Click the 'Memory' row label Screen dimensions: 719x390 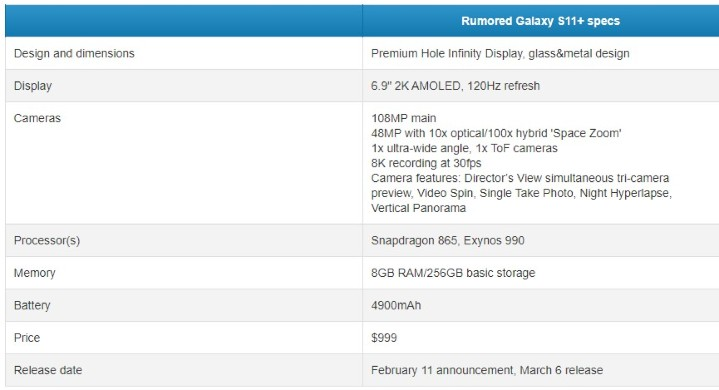tap(34, 273)
